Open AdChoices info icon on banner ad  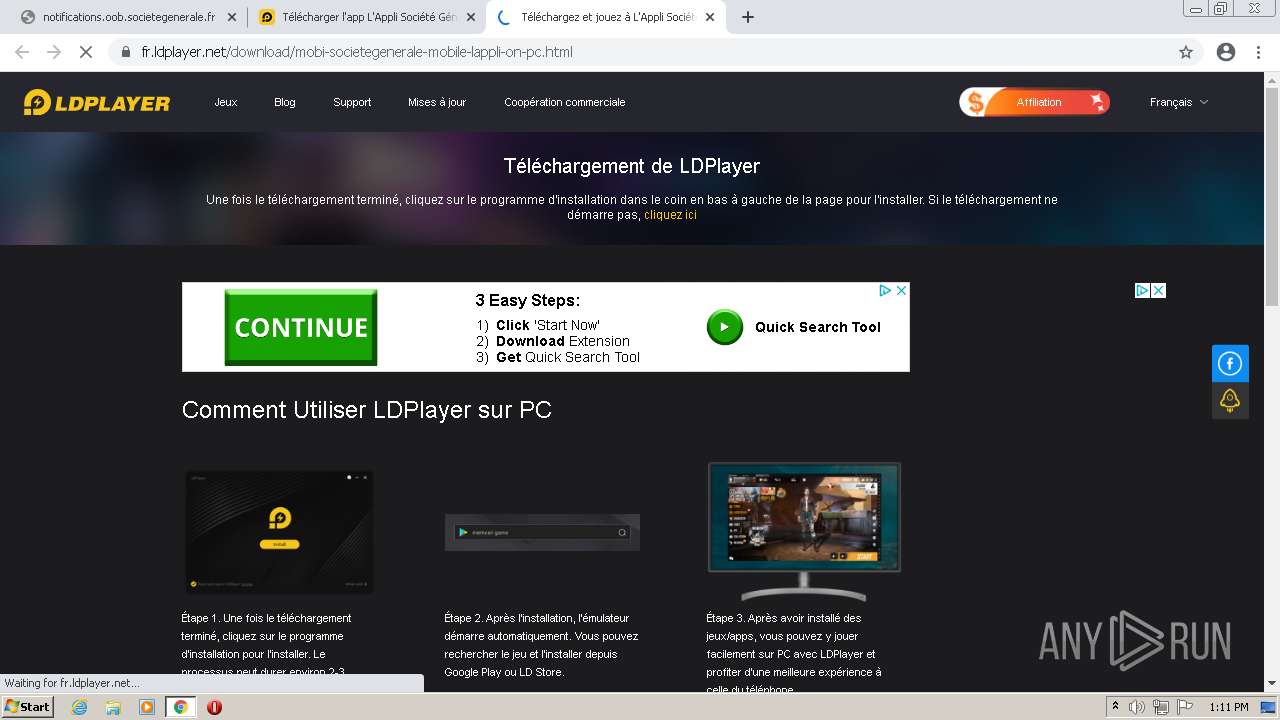point(886,290)
